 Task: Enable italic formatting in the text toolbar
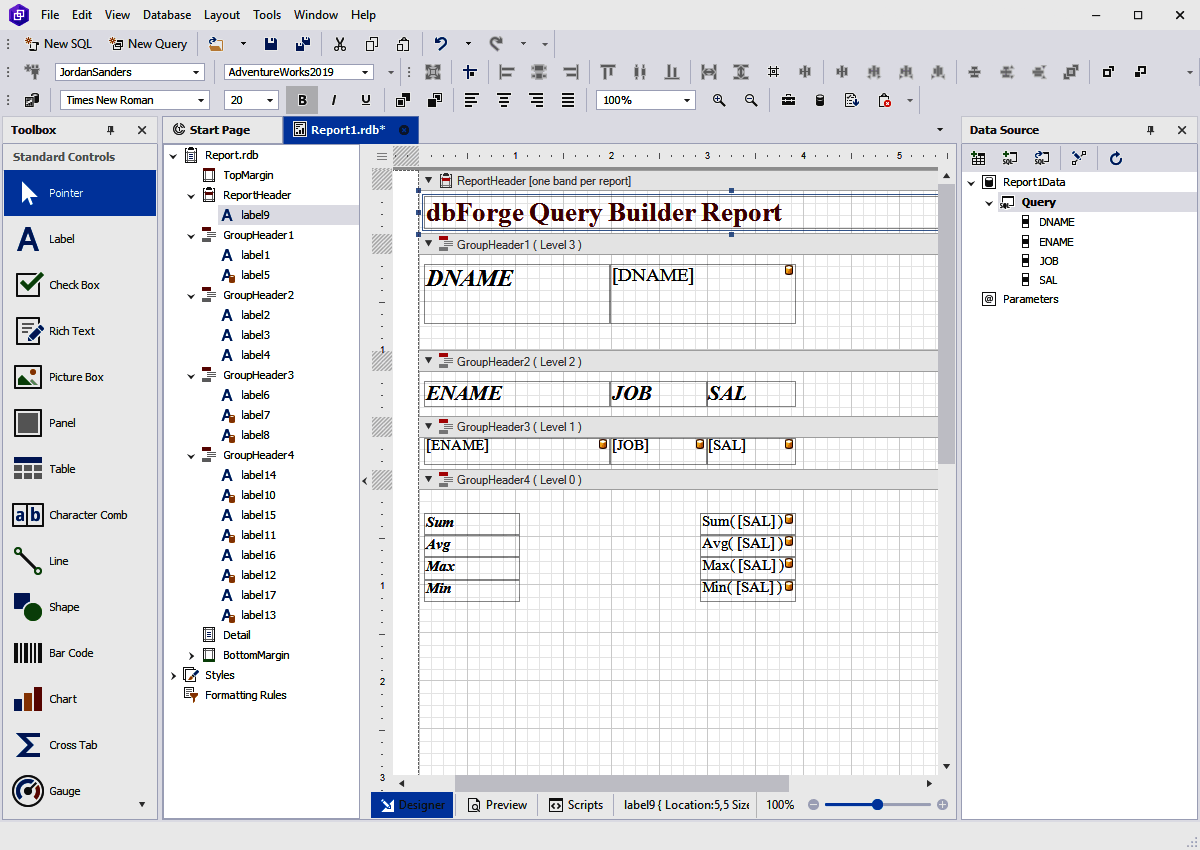click(x=334, y=100)
